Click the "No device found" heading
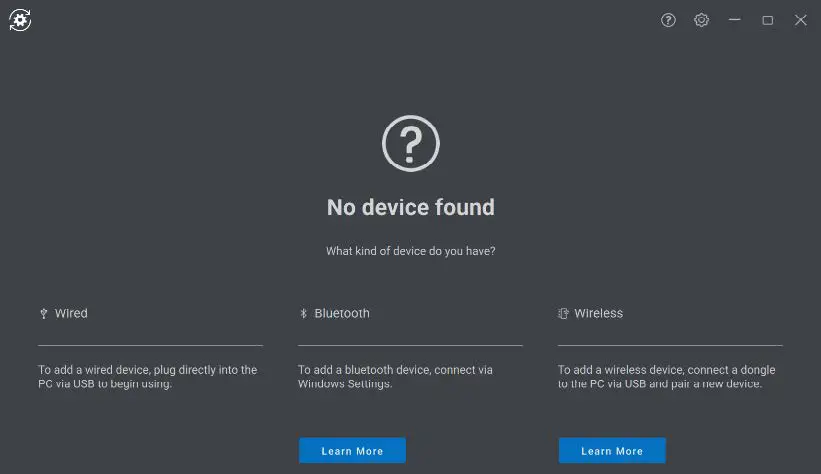The image size is (821, 474). coord(411,208)
